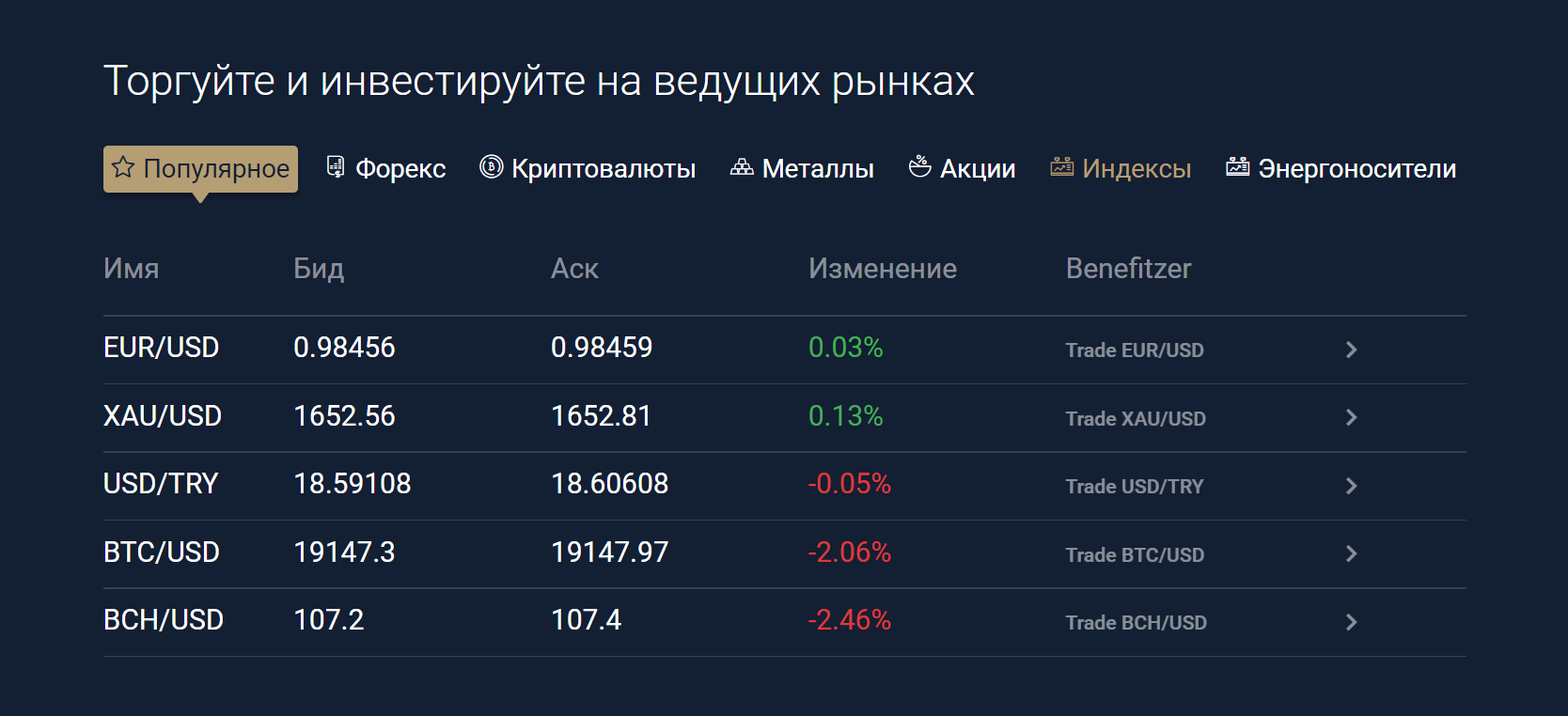The width and height of the screenshot is (1568, 716).
Task: Click the chart icon beside Индексы
Action: click(x=1062, y=167)
